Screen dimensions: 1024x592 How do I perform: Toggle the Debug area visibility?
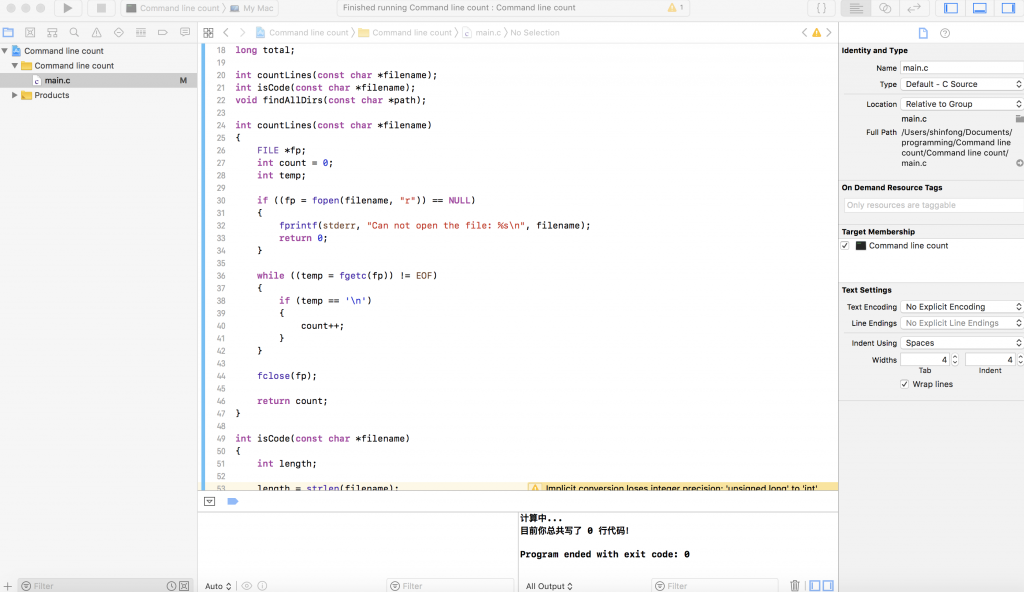(980, 8)
